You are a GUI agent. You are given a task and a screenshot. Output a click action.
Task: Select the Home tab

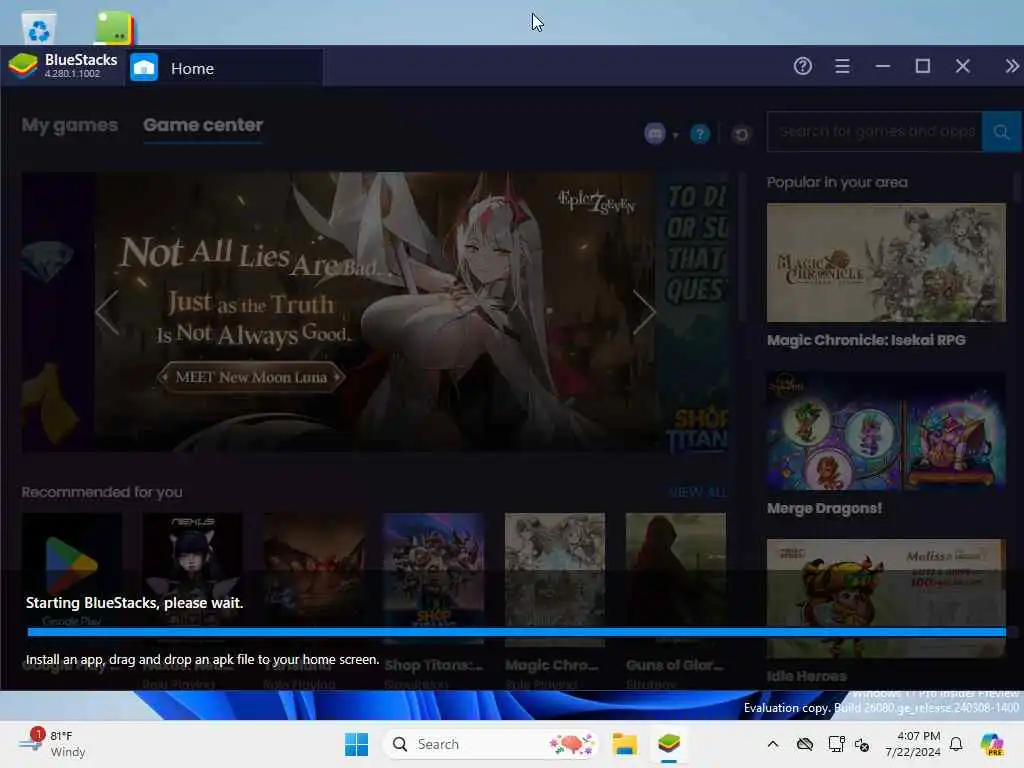225,68
